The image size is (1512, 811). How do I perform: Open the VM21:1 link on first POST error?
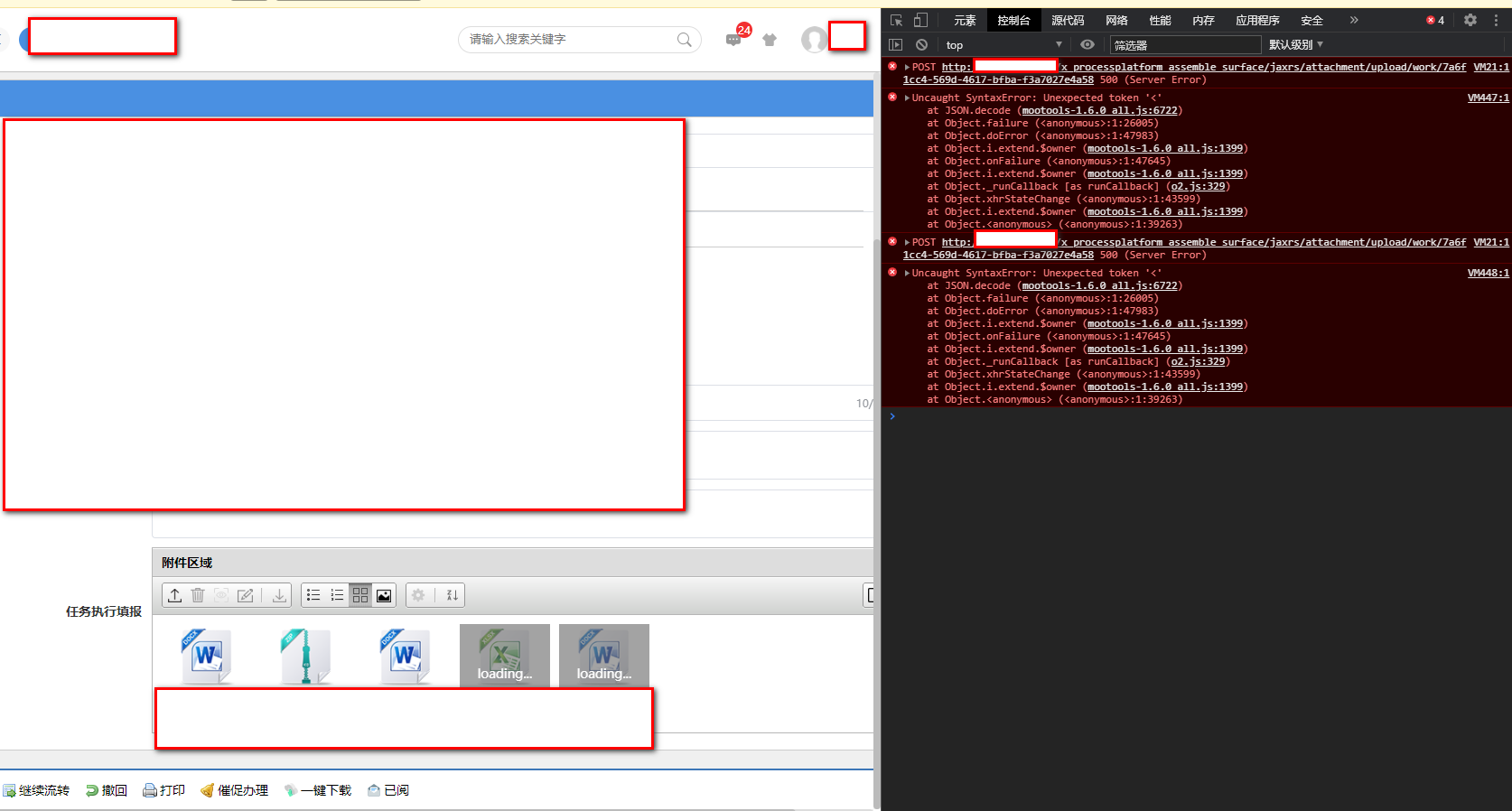point(1491,67)
